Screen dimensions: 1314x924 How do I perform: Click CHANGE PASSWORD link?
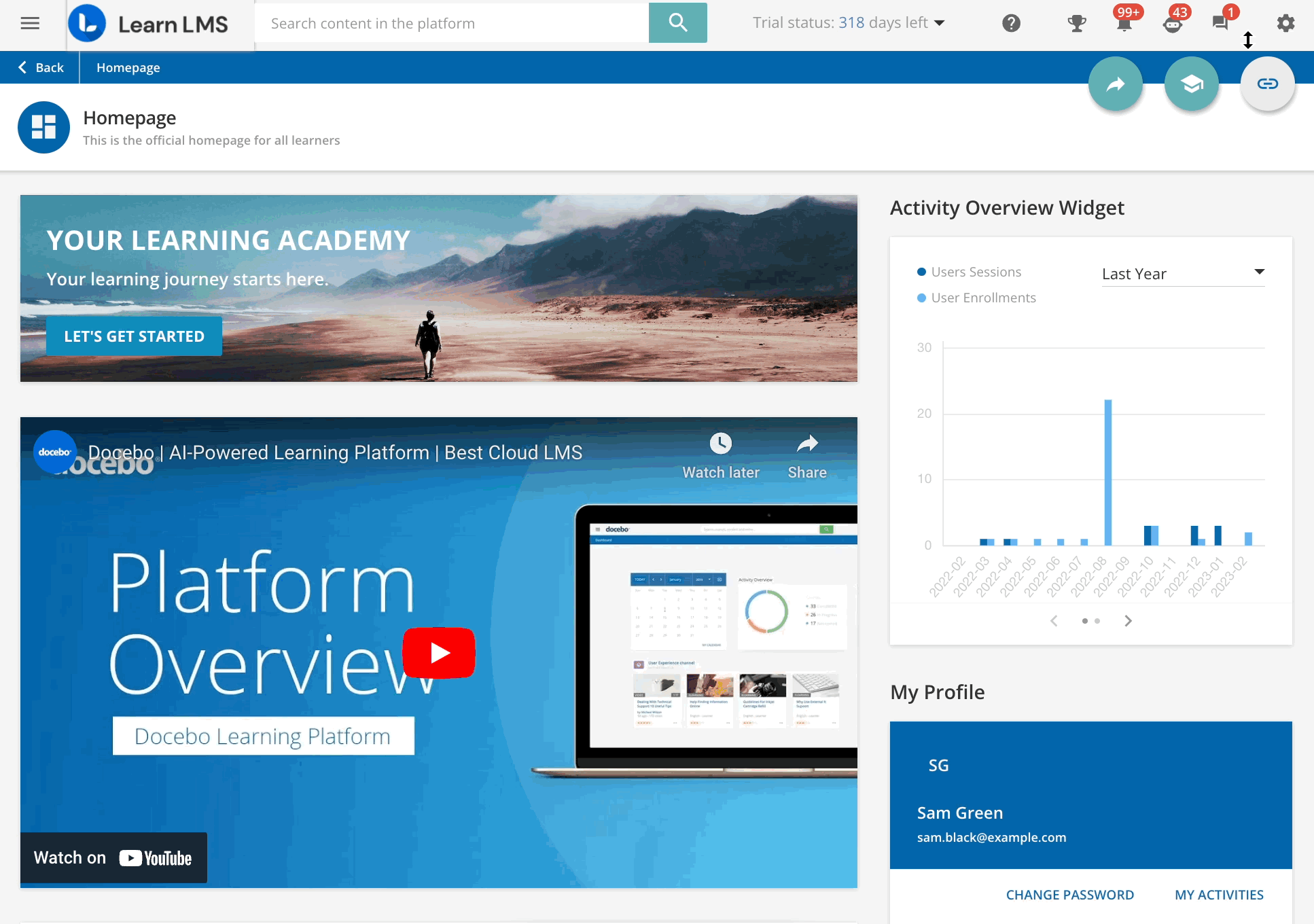pyautogui.click(x=1070, y=895)
